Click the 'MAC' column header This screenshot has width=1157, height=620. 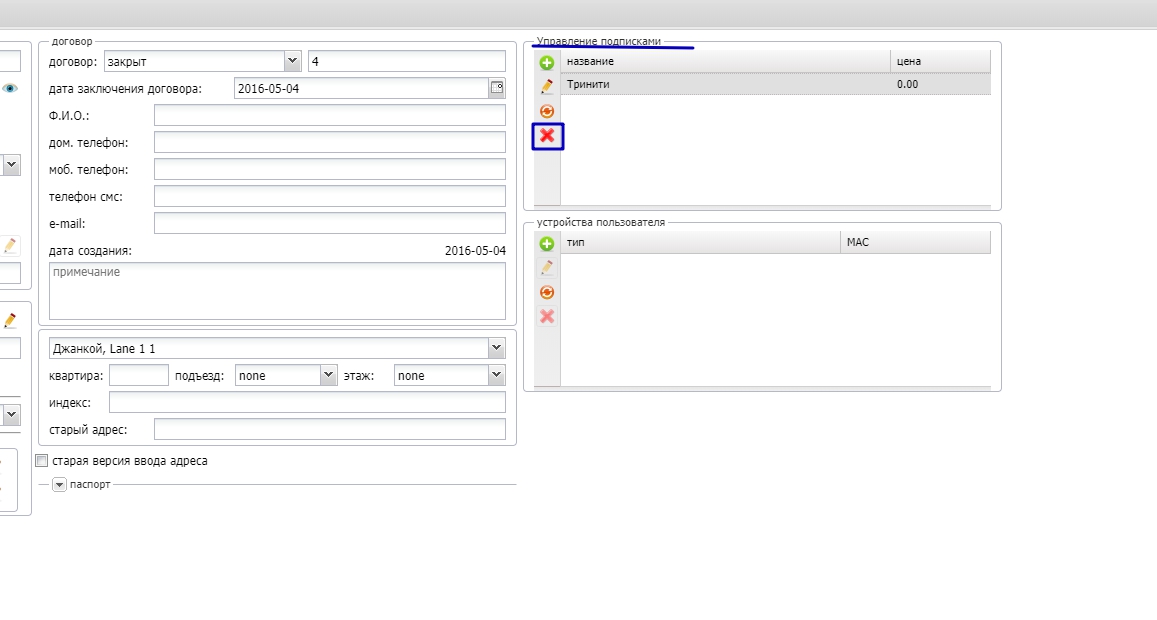click(x=915, y=242)
